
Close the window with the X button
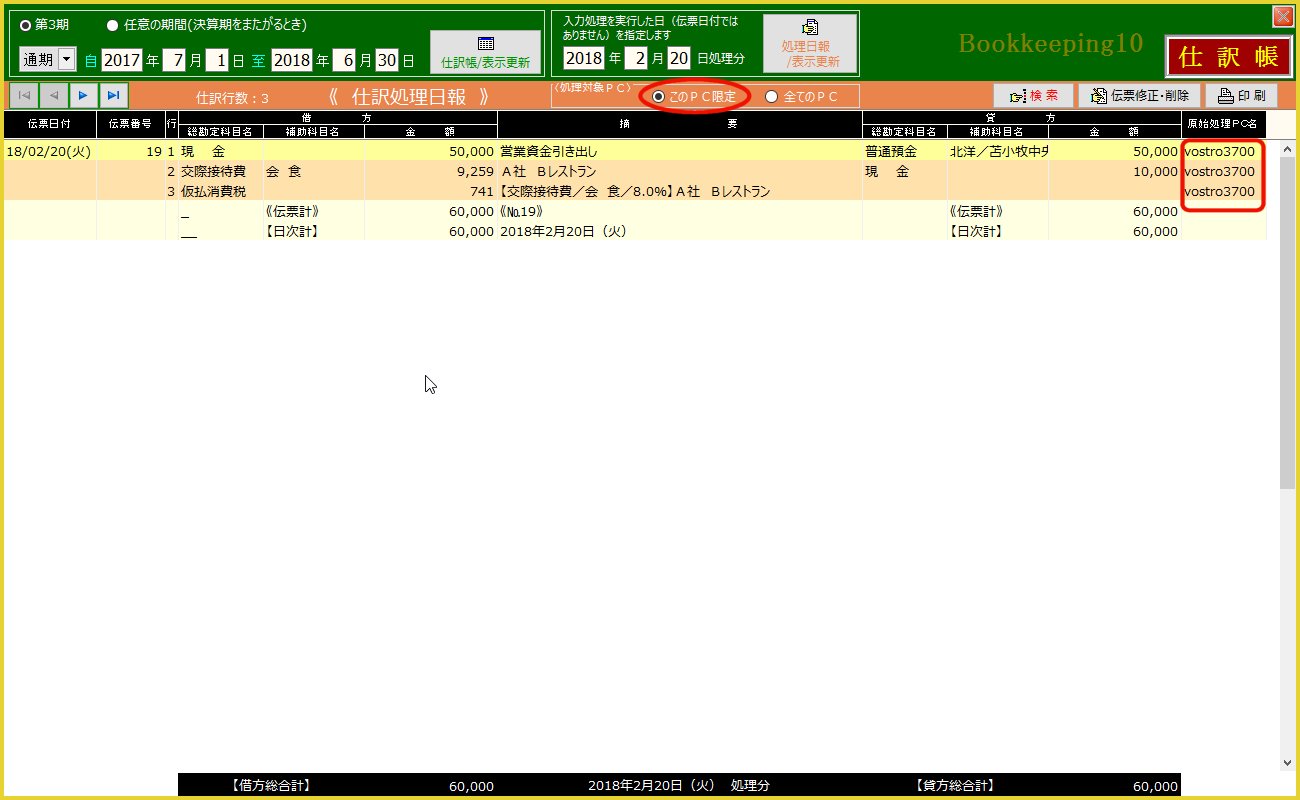pyautogui.click(x=1281, y=16)
